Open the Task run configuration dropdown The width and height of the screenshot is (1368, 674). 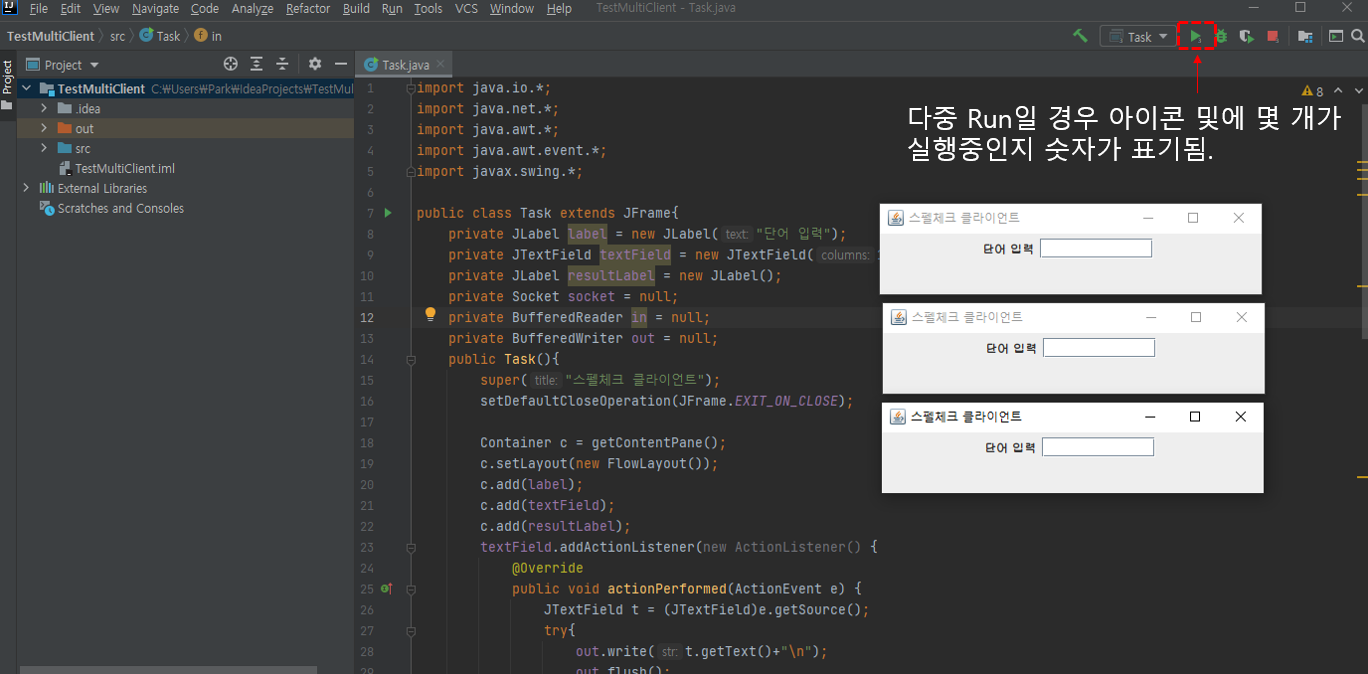click(x=1138, y=36)
